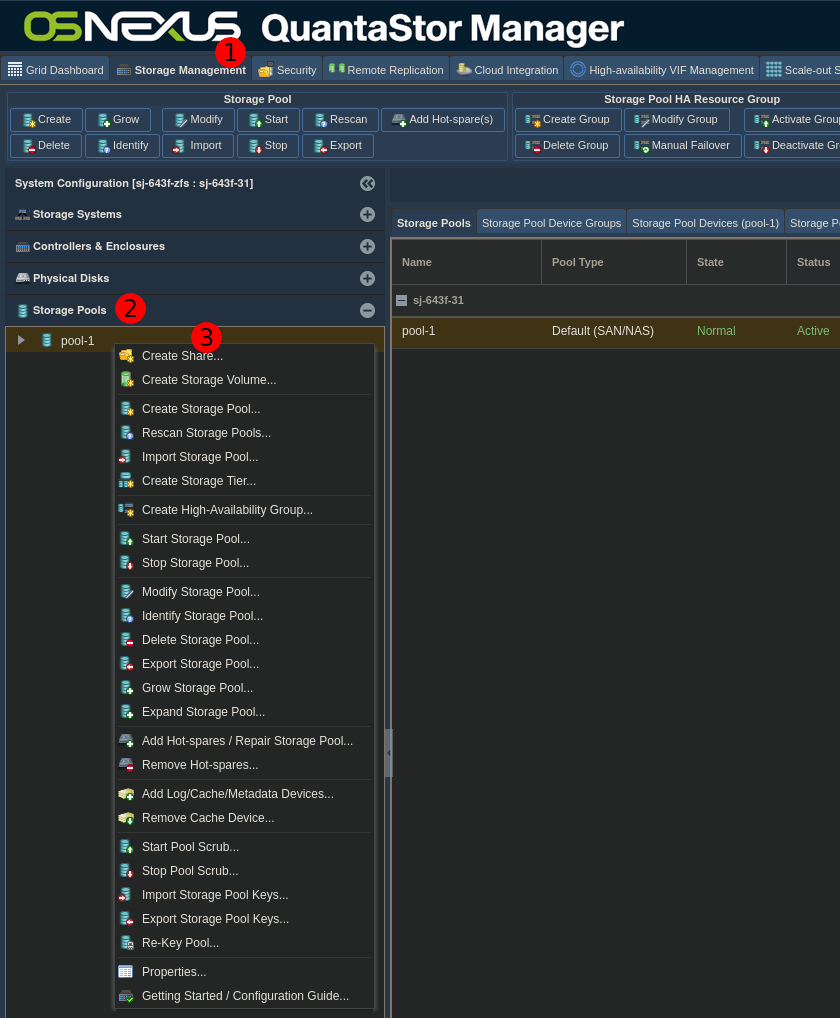Click the Create storage pool toolbar button
Screen dimensions: 840x1018
tap(46, 120)
